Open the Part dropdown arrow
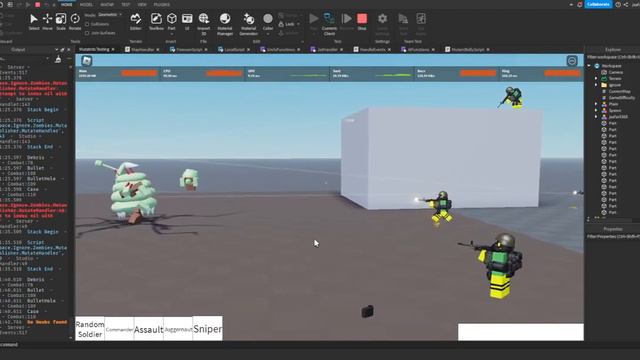The width and height of the screenshot is (640, 360). click(x=172, y=33)
